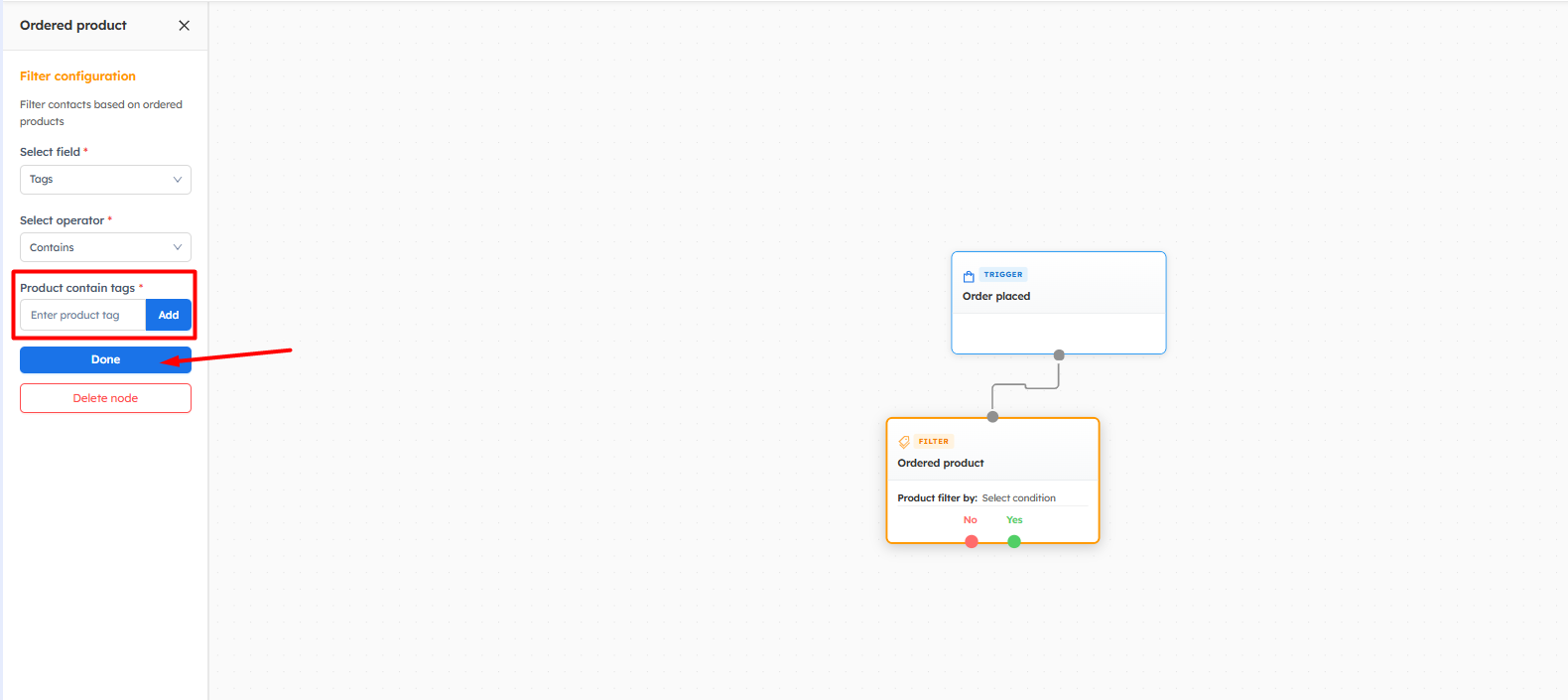Click the FILTER badge label
The width and height of the screenshot is (1568, 700).
[933, 442]
